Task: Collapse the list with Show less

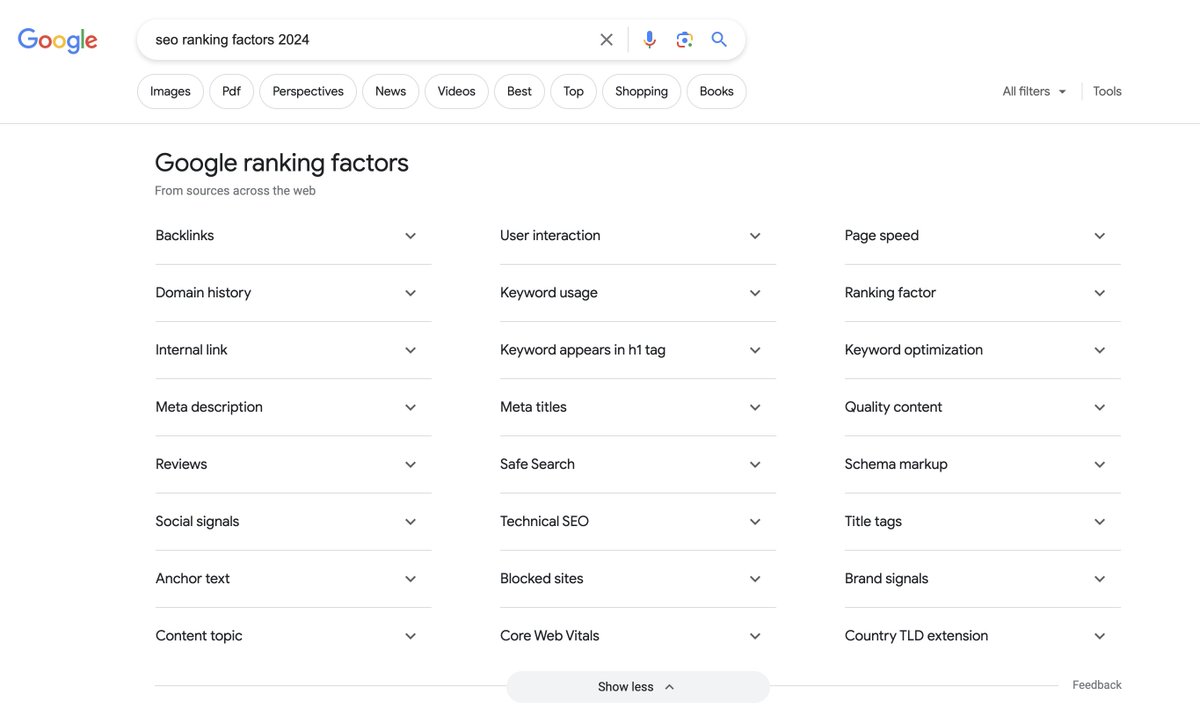Action: (x=638, y=687)
